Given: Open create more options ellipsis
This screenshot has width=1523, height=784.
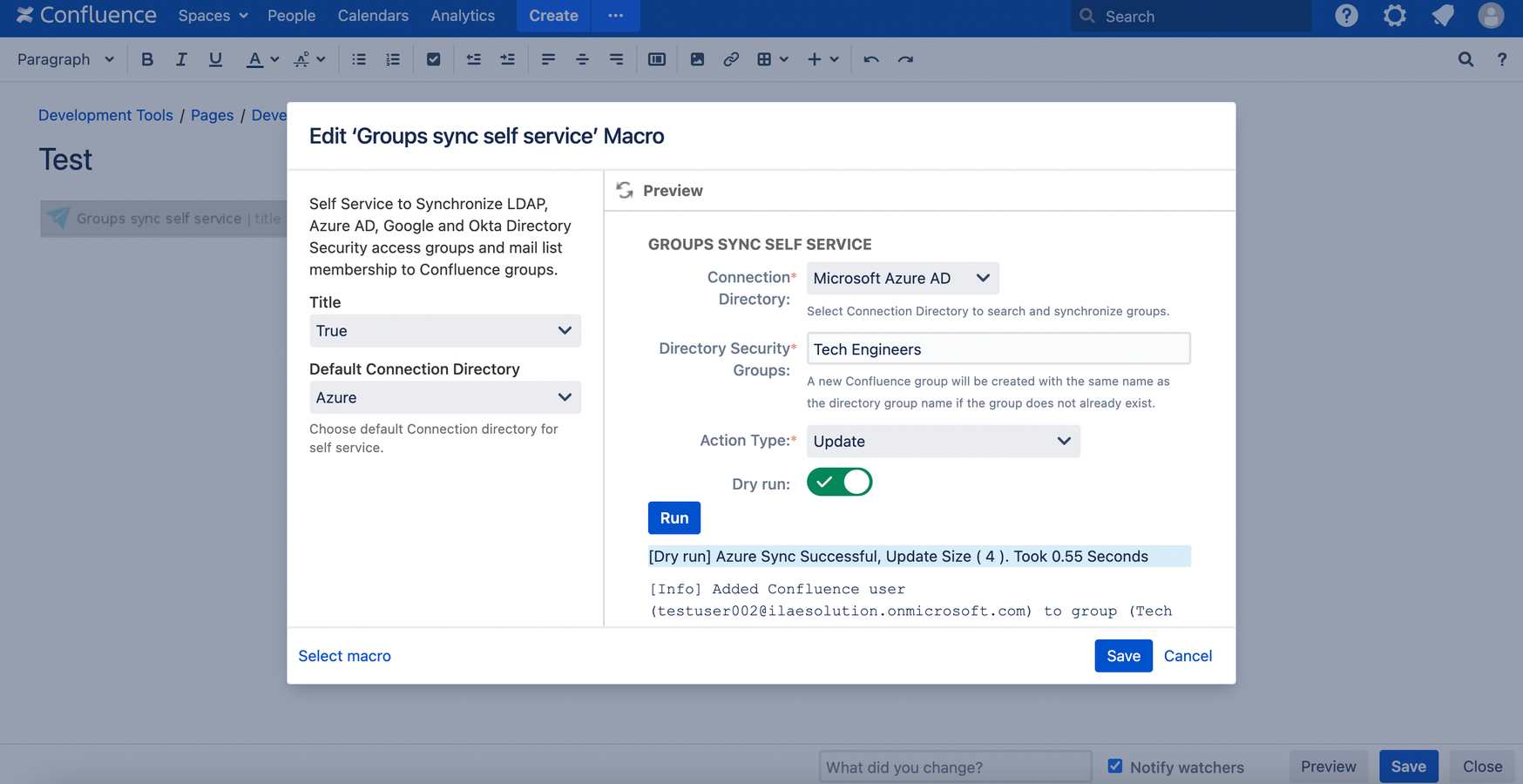Looking at the screenshot, I should point(616,16).
